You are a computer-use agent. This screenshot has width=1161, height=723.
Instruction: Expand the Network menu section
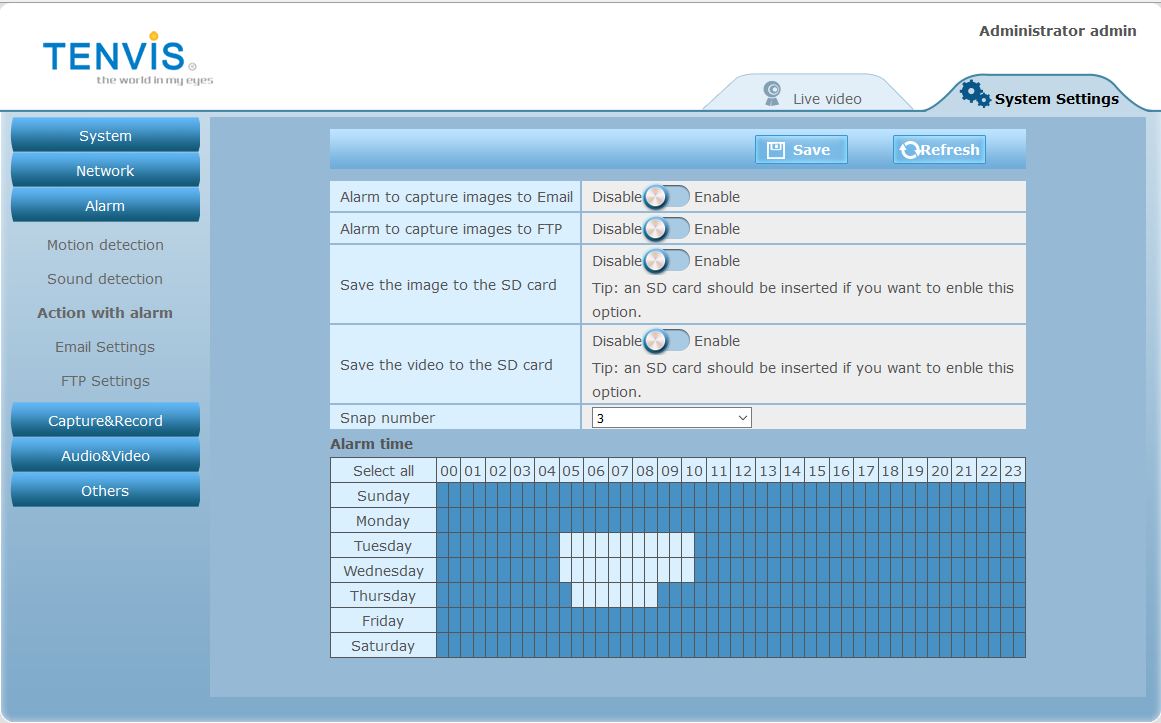coord(105,171)
